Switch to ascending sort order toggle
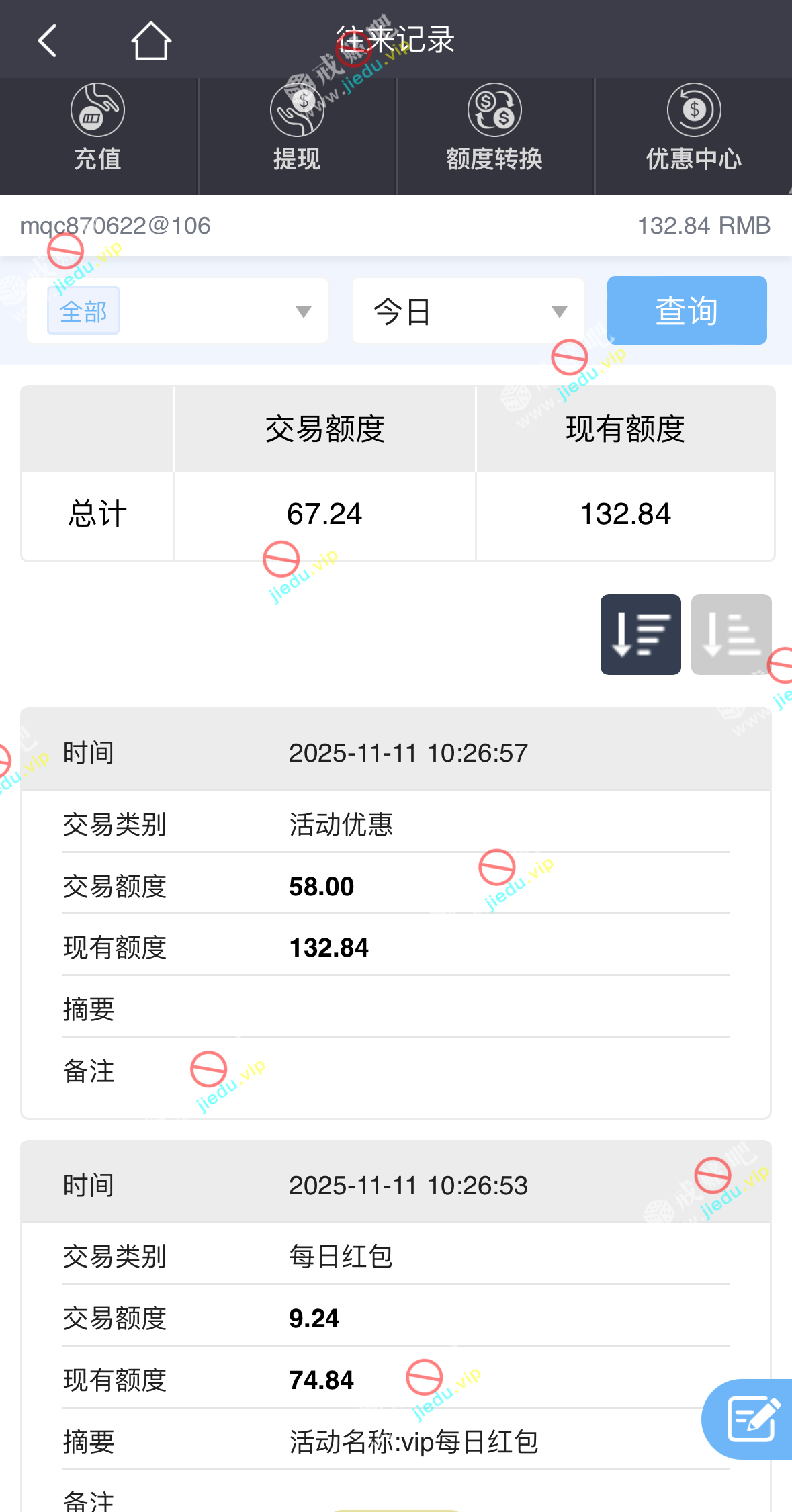This screenshot has height=1512, width=792. pos(731,635)
